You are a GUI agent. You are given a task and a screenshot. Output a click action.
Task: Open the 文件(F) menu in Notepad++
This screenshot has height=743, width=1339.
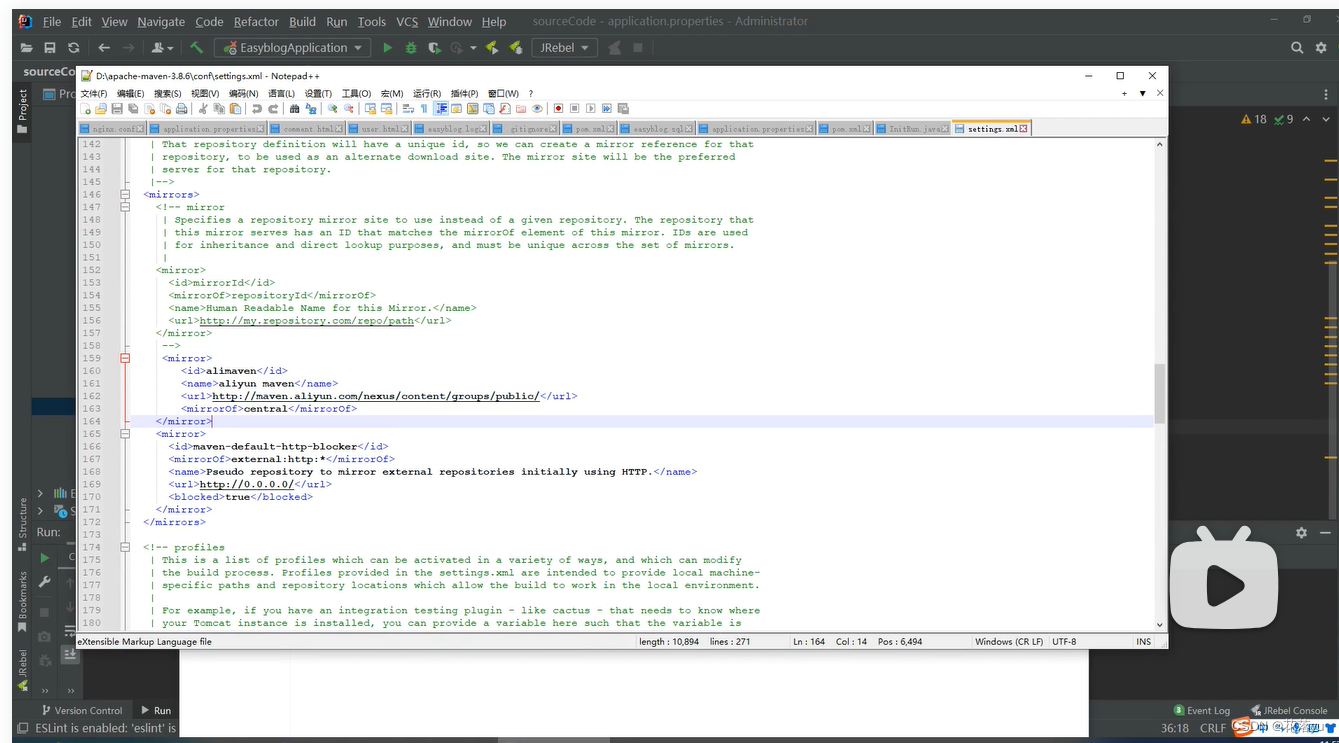pos(94,93)
